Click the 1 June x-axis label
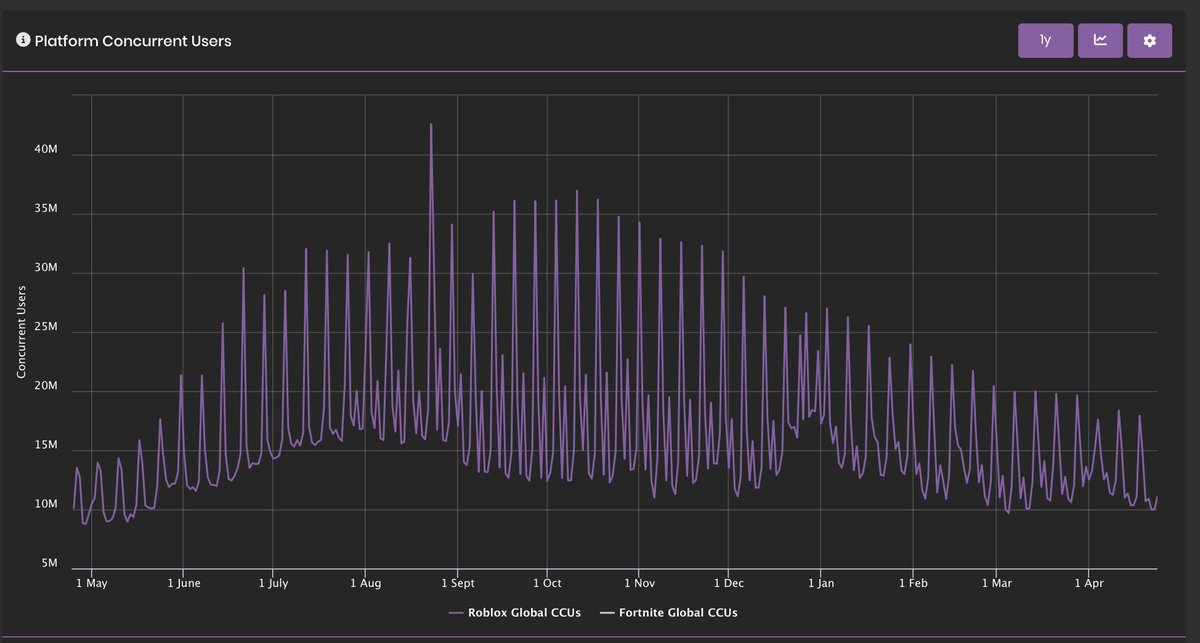1200x643 pixels. click(x=182, y=582)
